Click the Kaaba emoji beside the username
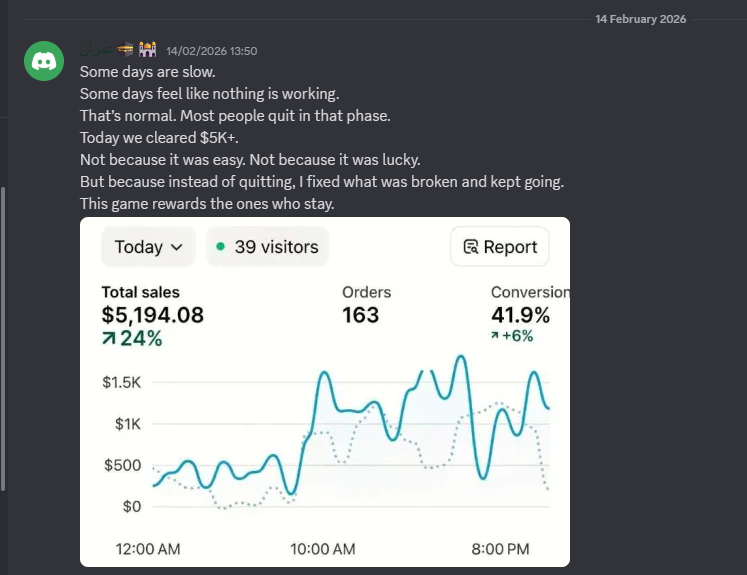The width and height of the screenshot is (747, 575). [125, 49]
